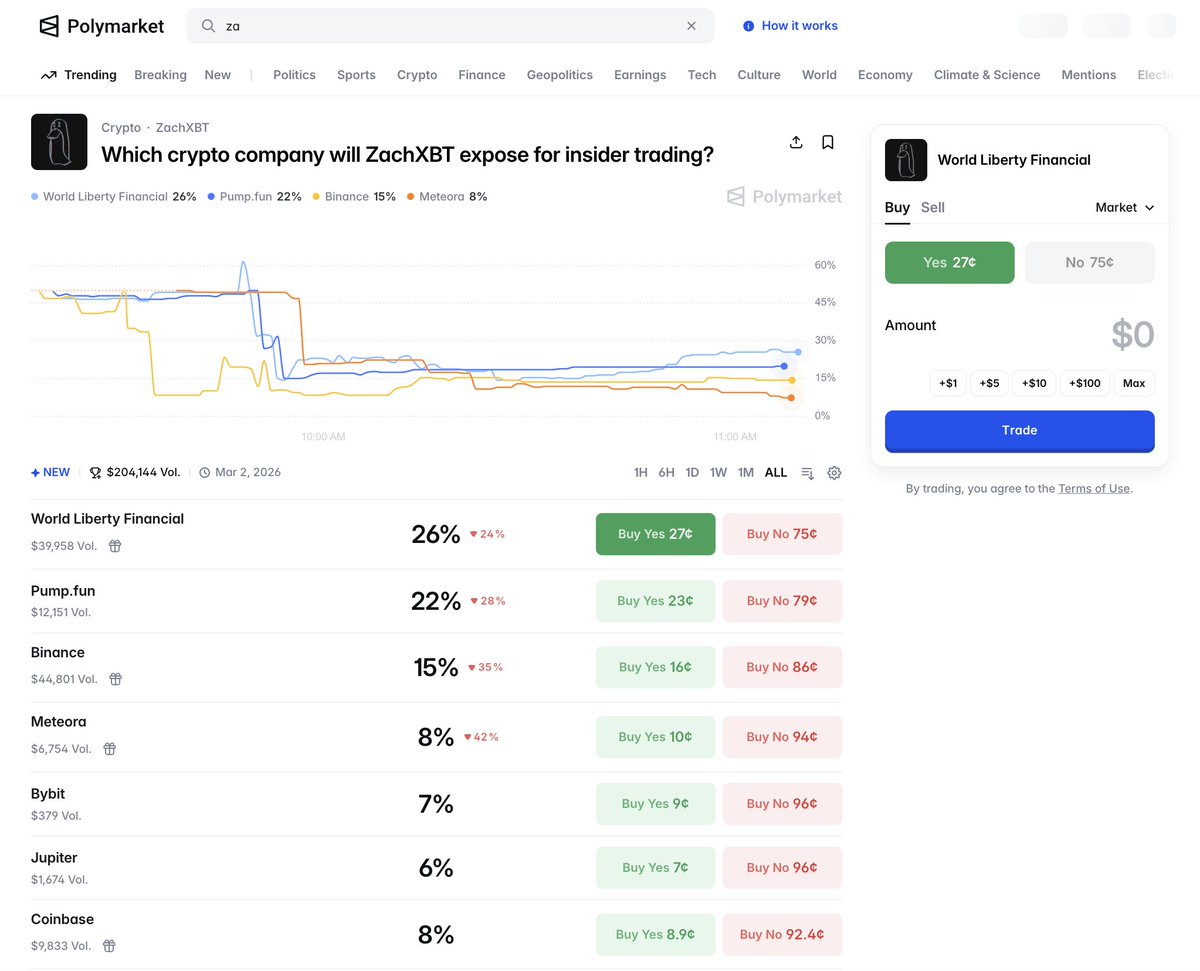Set chart range to 6H
The image size is (1200, 971).
click(666, 473)
